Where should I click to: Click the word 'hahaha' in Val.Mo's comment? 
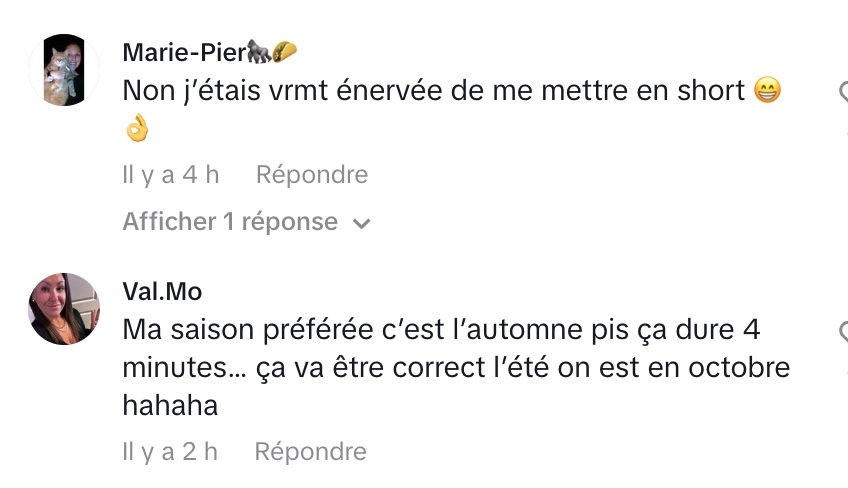click(x=170, y=405)
